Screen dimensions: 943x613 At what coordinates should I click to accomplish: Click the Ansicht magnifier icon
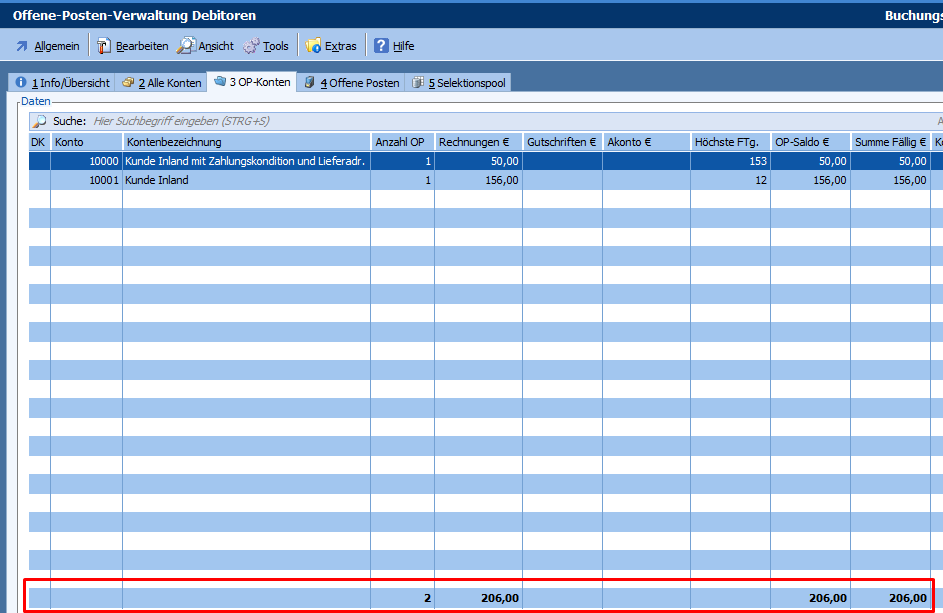186,46
